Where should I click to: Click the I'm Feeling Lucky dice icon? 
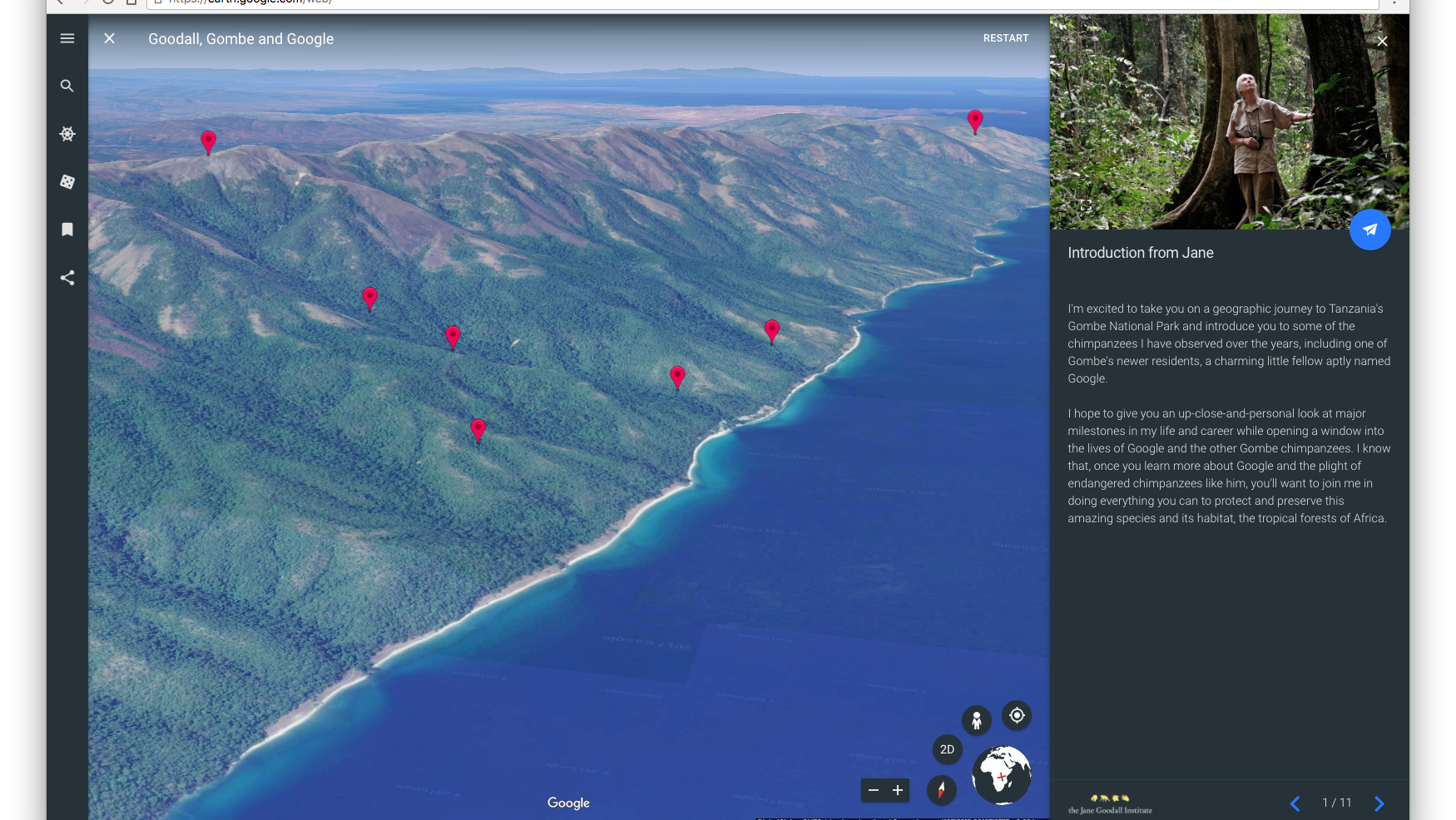tap(67, 181)
